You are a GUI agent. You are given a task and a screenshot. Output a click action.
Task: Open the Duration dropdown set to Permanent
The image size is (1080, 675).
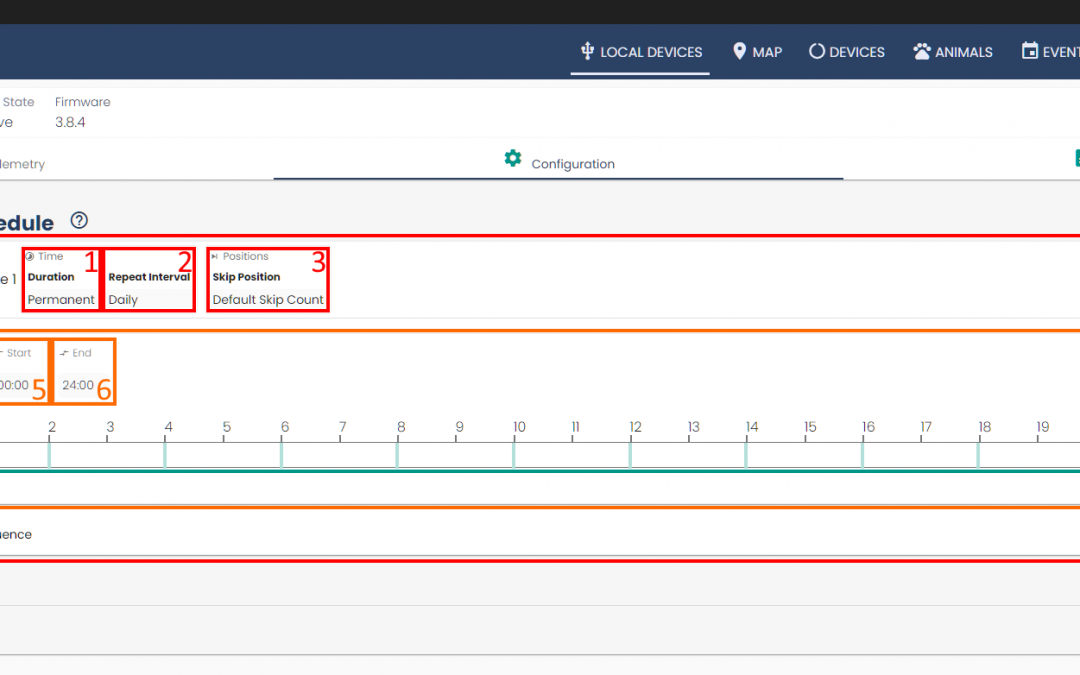tap(60, 299)
